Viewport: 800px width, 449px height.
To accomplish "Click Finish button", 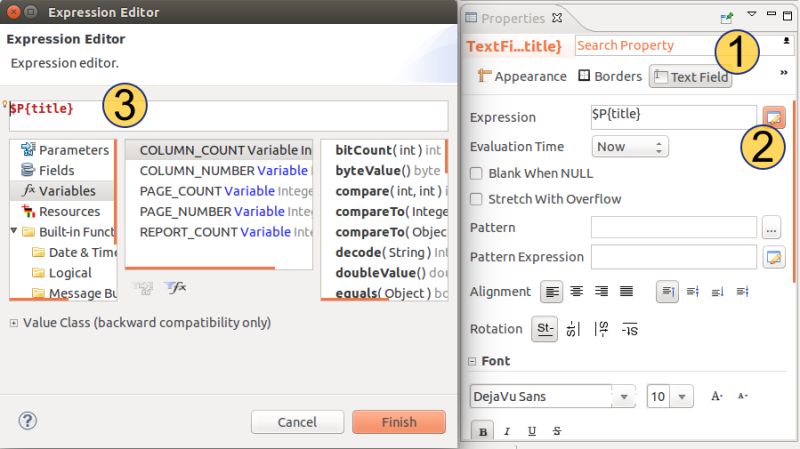I will [399, 422].
